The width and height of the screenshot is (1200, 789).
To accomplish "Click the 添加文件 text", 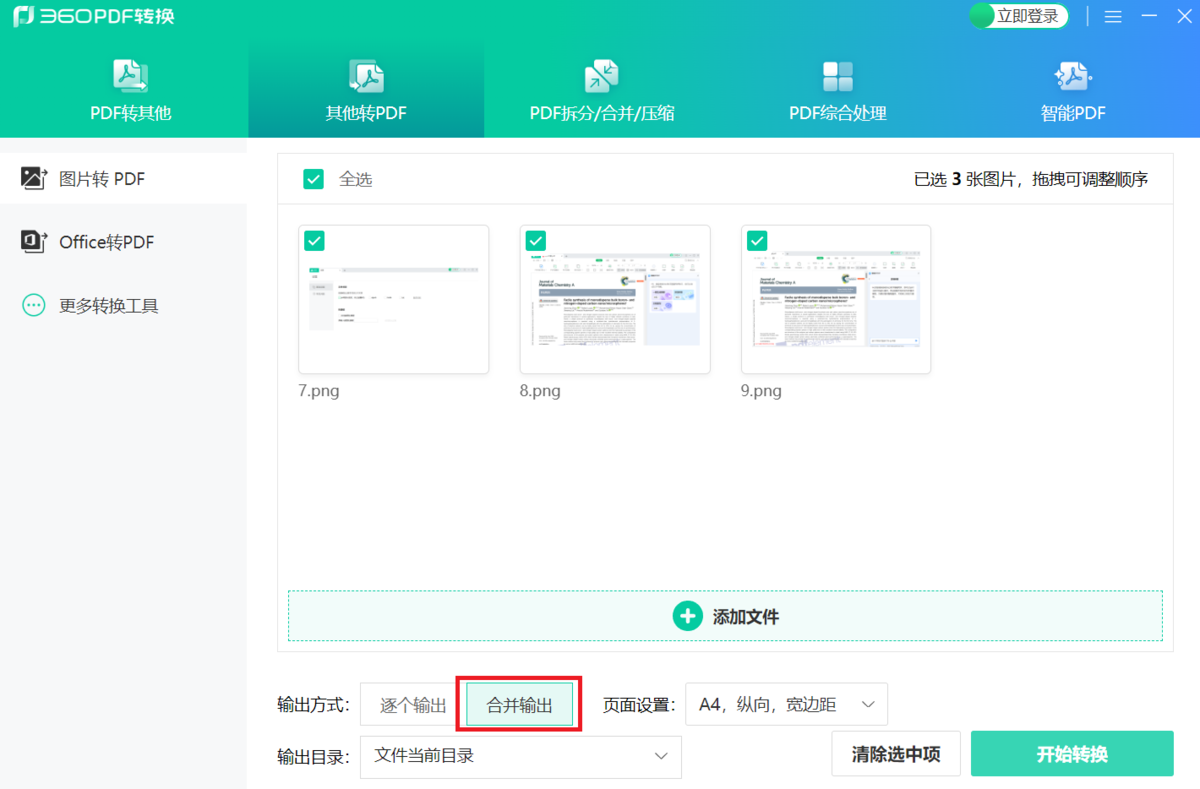I will click(x=746, y=617).
